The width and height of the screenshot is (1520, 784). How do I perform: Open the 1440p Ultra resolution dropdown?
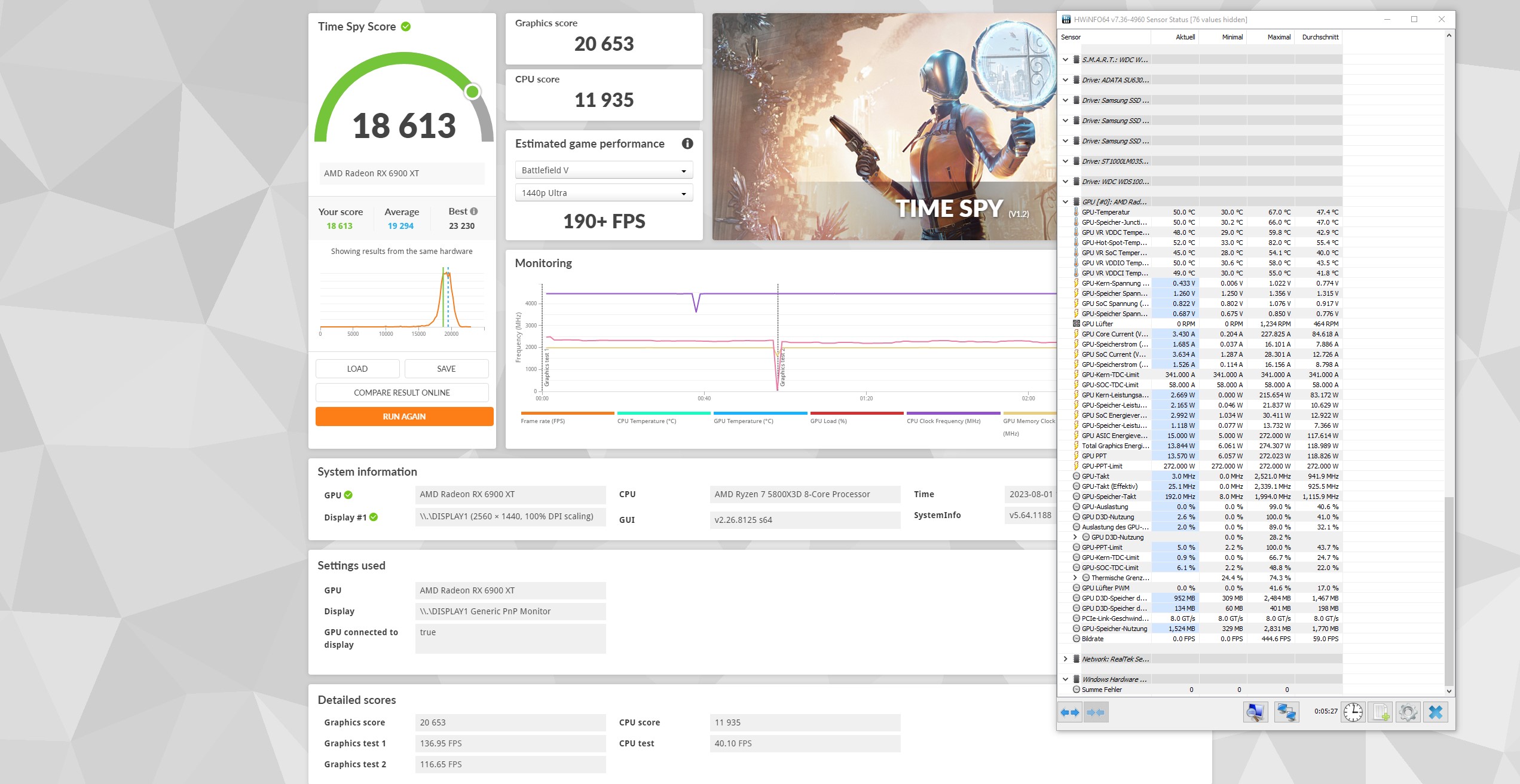[x=604, y=193]
